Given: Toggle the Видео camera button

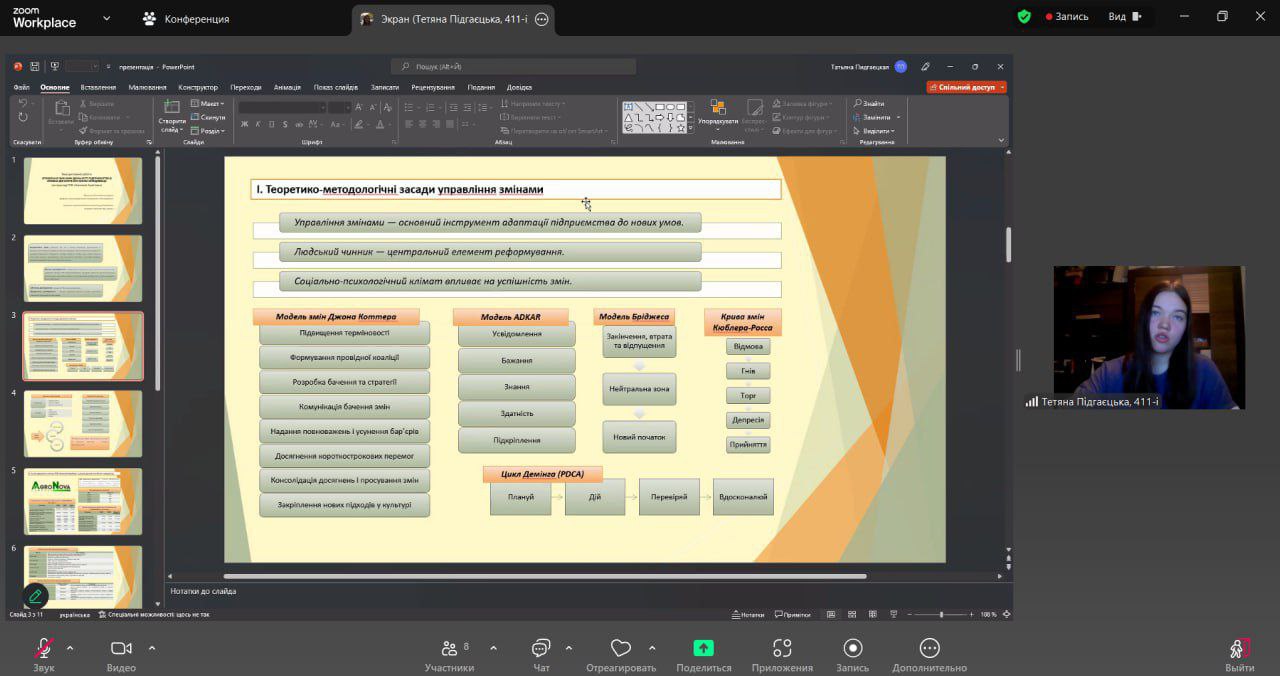Looking at the screenshot, I should (121, 649).
